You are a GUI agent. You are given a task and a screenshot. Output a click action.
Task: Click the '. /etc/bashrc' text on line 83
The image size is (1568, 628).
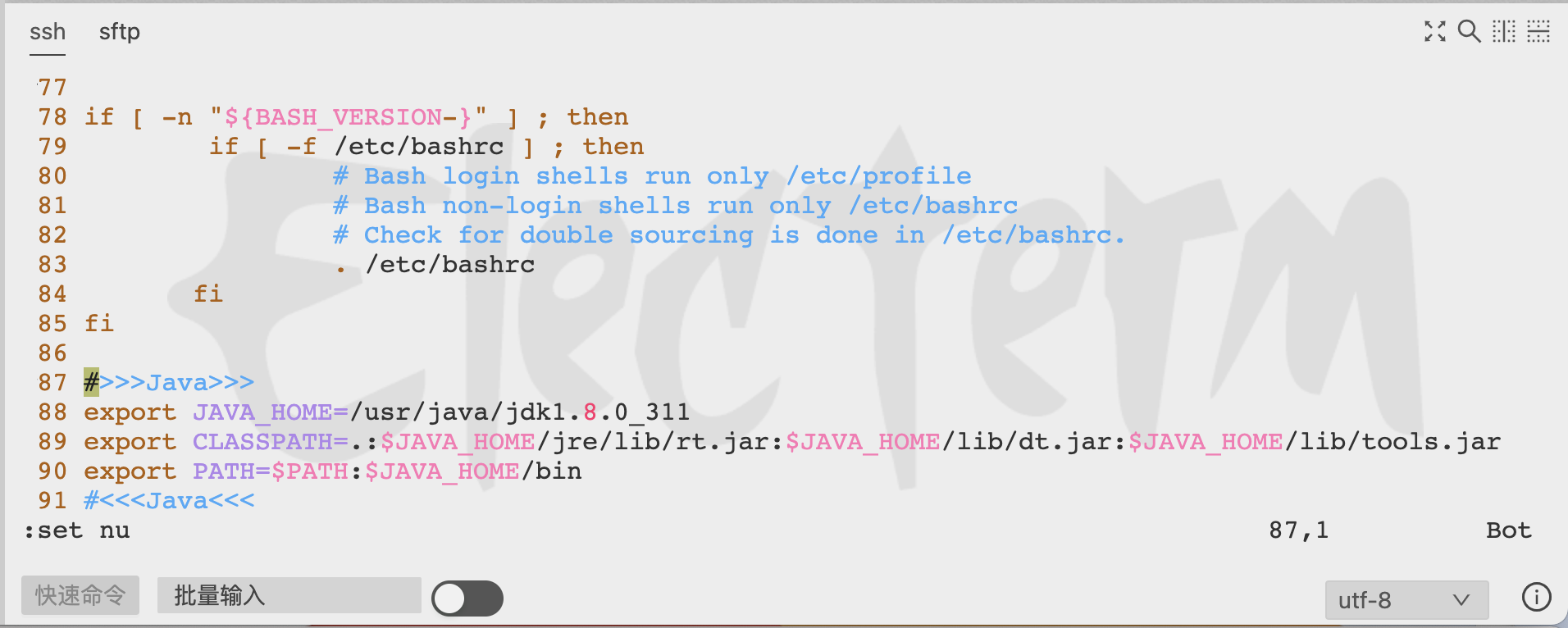click(x=435, y=264)
